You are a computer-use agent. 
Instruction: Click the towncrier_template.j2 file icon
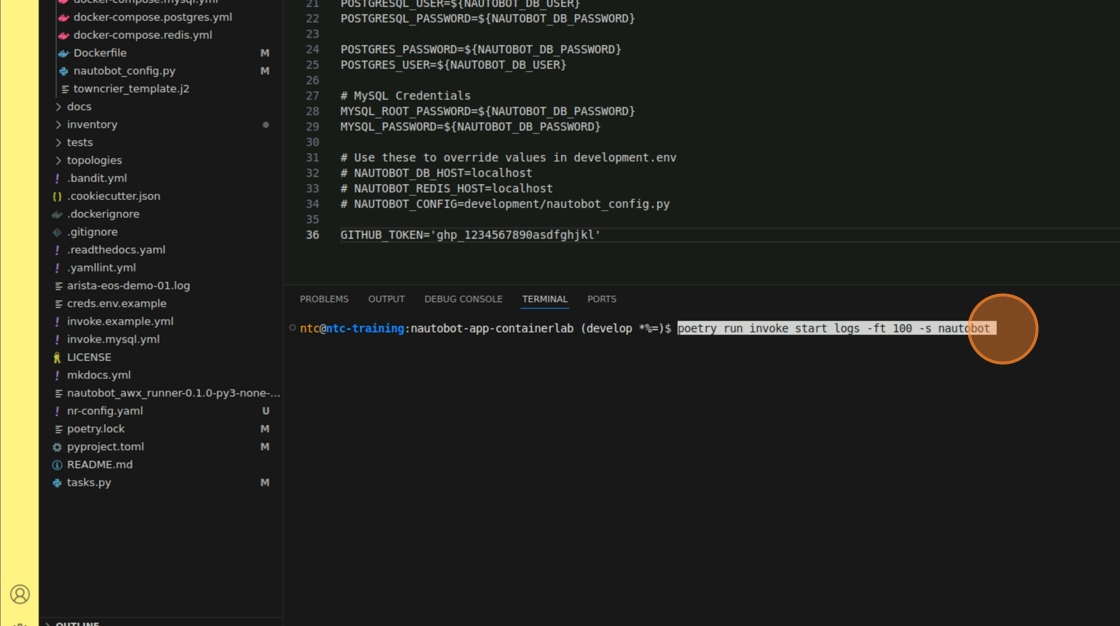(x=65, y=89)
